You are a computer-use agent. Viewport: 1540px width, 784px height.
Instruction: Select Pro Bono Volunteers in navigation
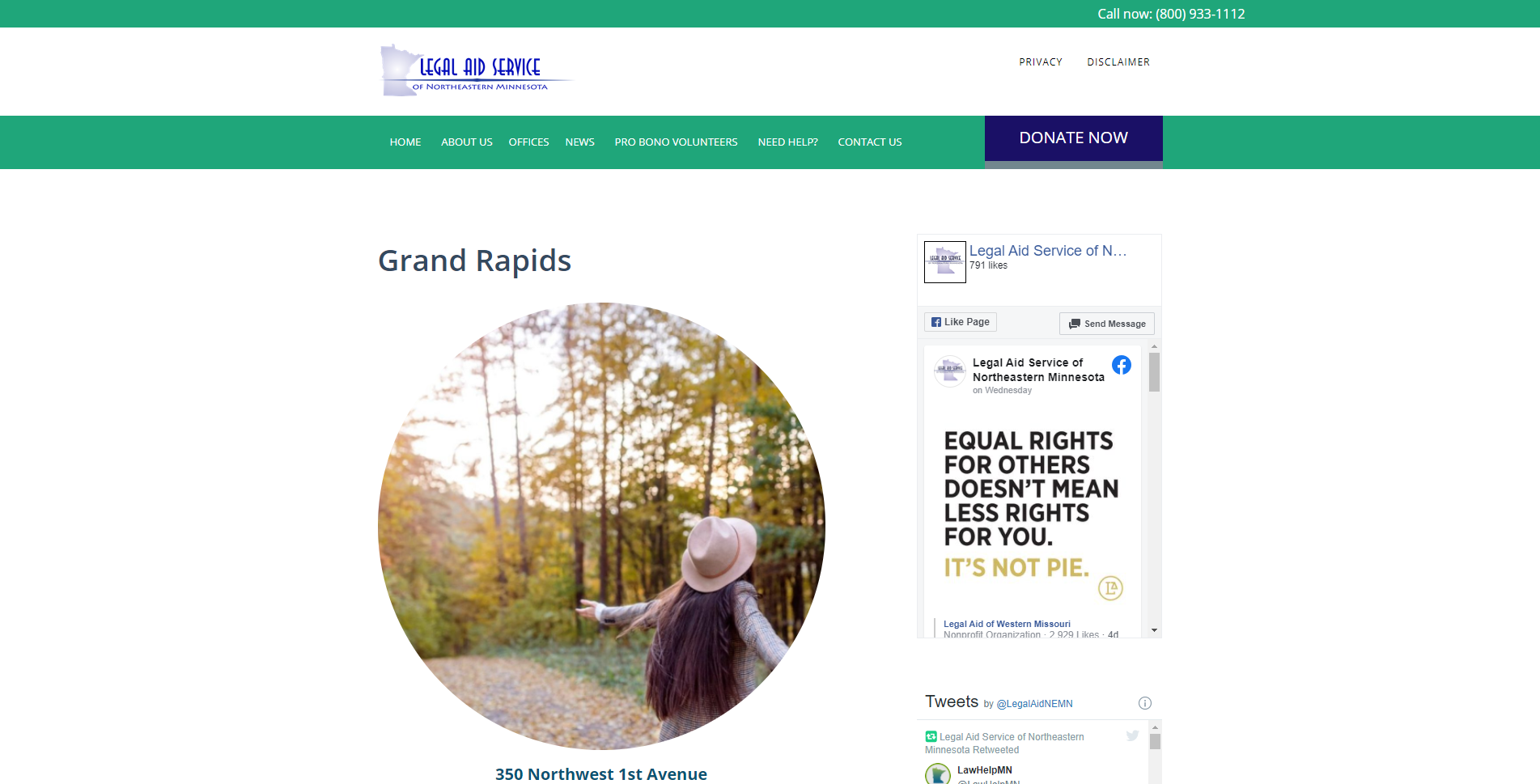coord(676,142)
